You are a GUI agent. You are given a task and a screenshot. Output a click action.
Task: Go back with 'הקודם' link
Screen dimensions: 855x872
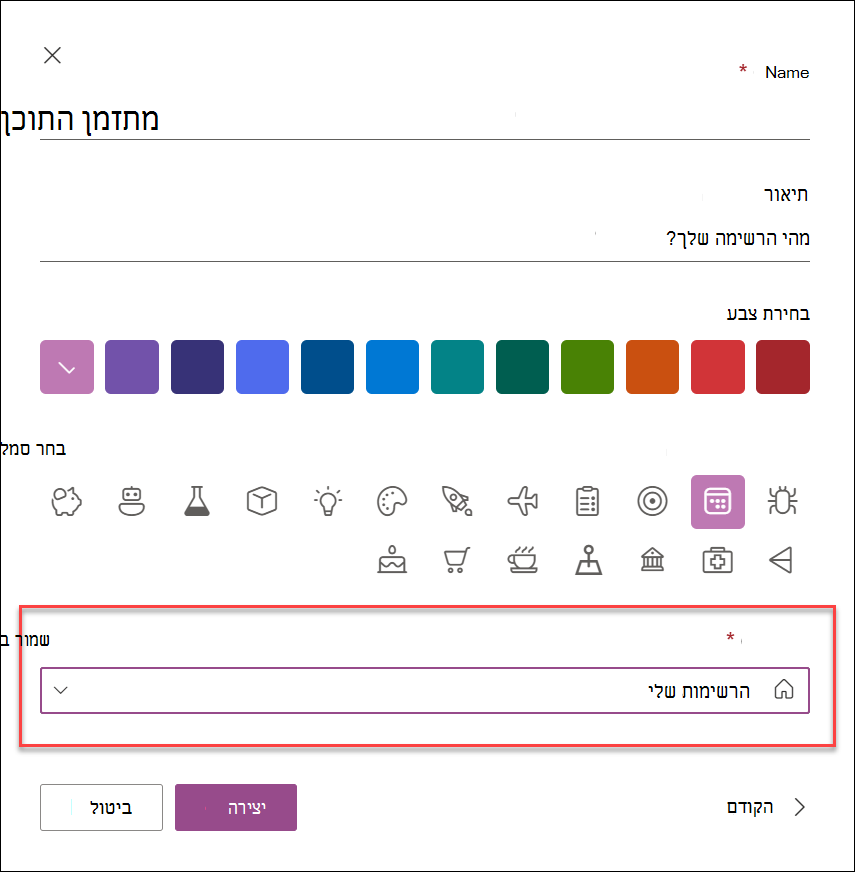(766, 807)
